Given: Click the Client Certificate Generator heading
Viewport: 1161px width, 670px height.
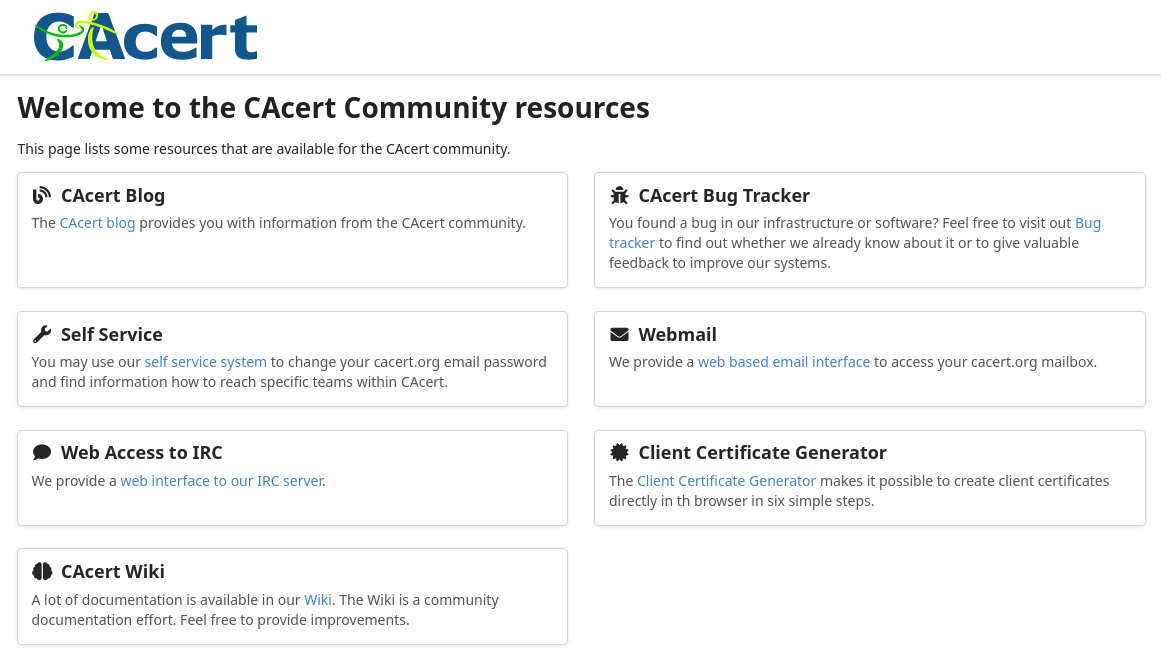Looking at the screenshot, I should tap(762, 453).
